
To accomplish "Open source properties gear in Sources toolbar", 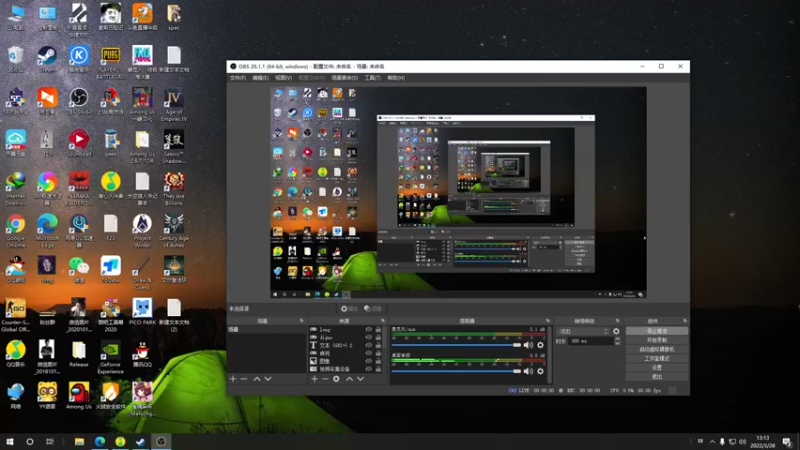I will click(x=336, y=379).
